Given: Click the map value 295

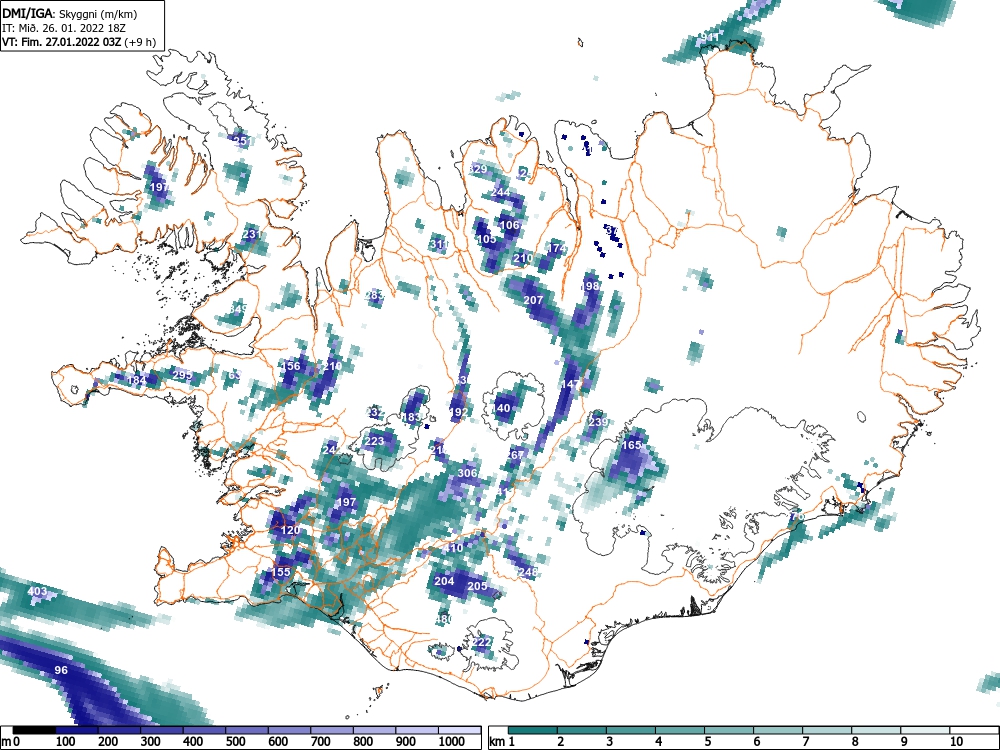Looking at the screenshot, I should pyautogui.click(x=182, y=375).
